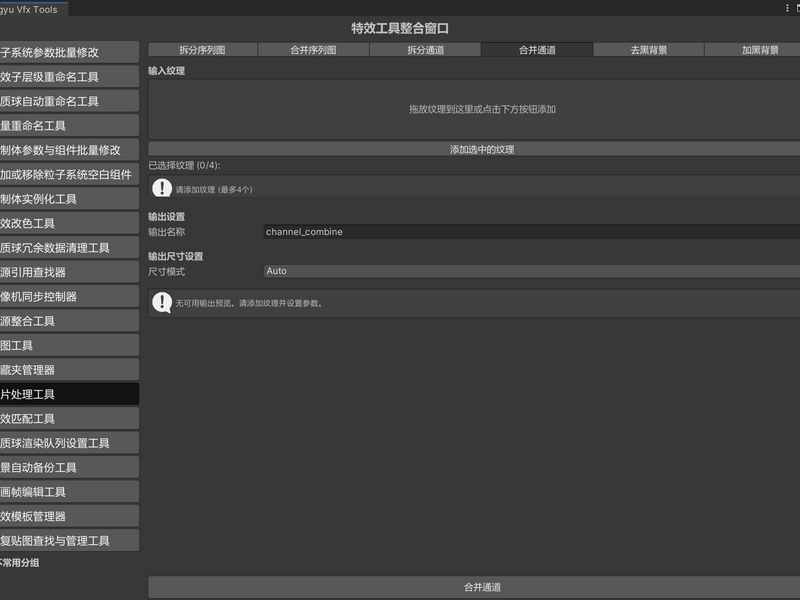The width and height of the screenshot is (800, 600).
Task: Click the 特效工具整合窗口 title text
Action: coord(400,28)
